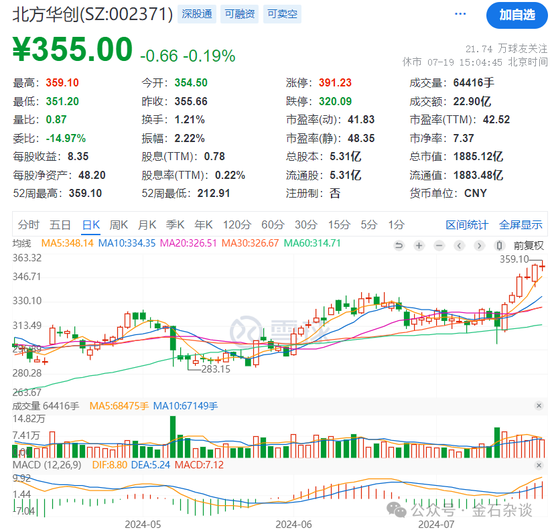This screenshot has height=532, width=550.
Task: Click the 深股通 tag
Action: [x=197, y=14]
